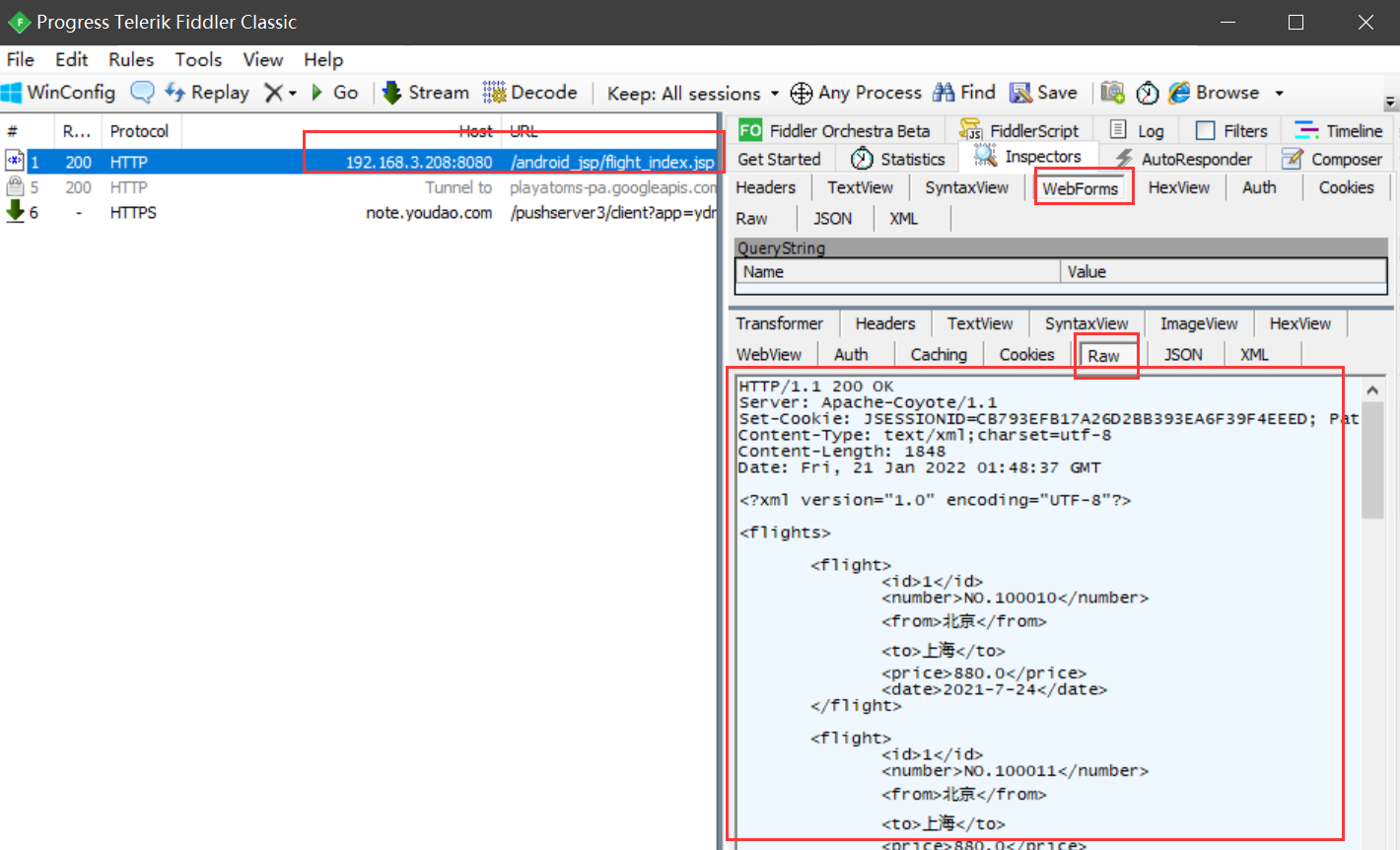Select the response ImageView tab
Image resolution: width=1400 pixels, height=850 pixels.
tap(1198, 323)
